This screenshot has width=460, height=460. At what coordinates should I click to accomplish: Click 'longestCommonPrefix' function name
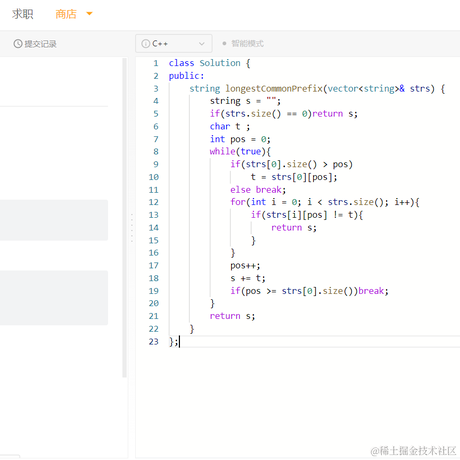pyautogui.click(x=274, y=88)
